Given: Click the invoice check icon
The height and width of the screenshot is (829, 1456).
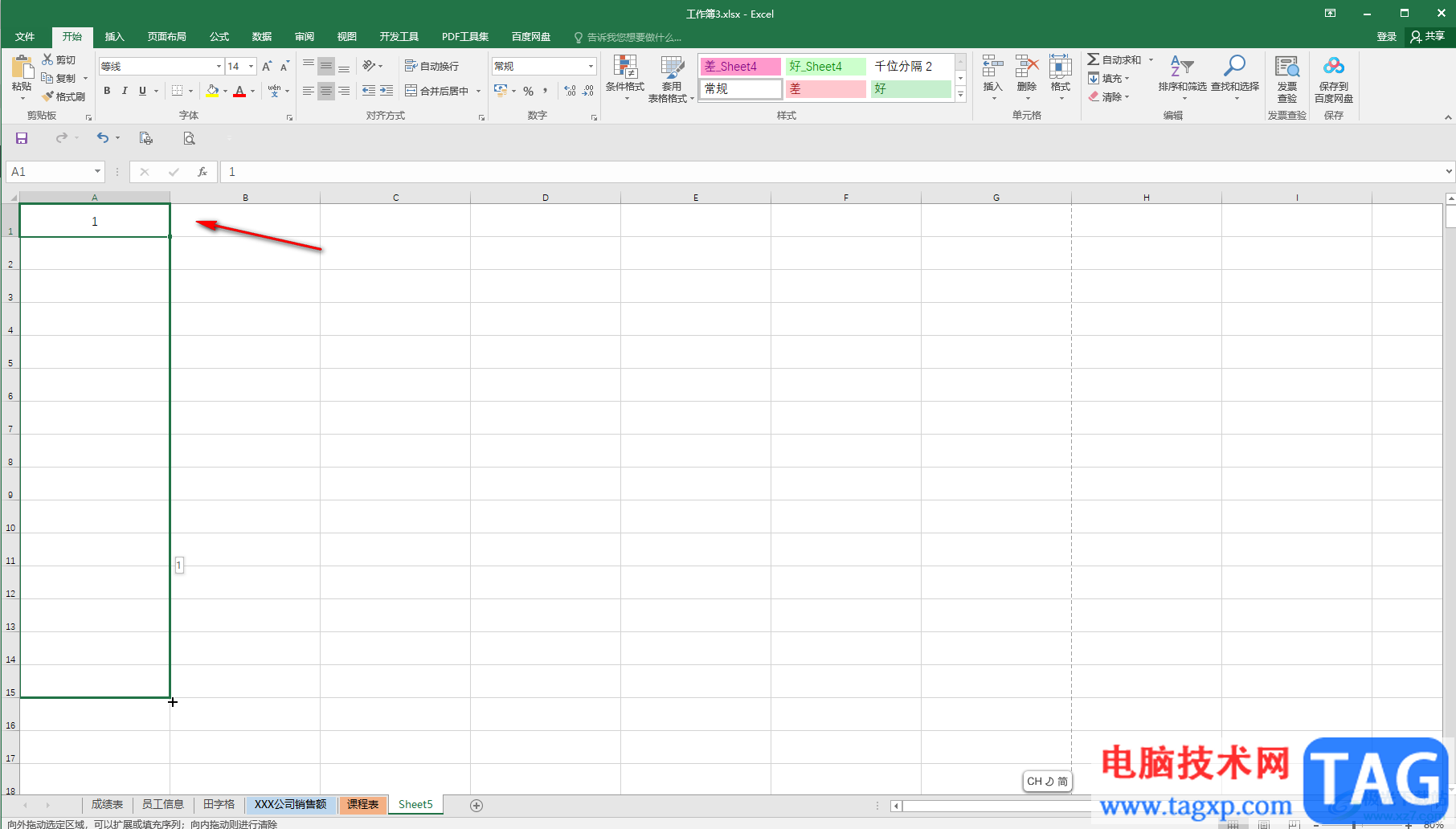Looking at the screenshot, I should pyautogui.click(x=1287, y=67).
